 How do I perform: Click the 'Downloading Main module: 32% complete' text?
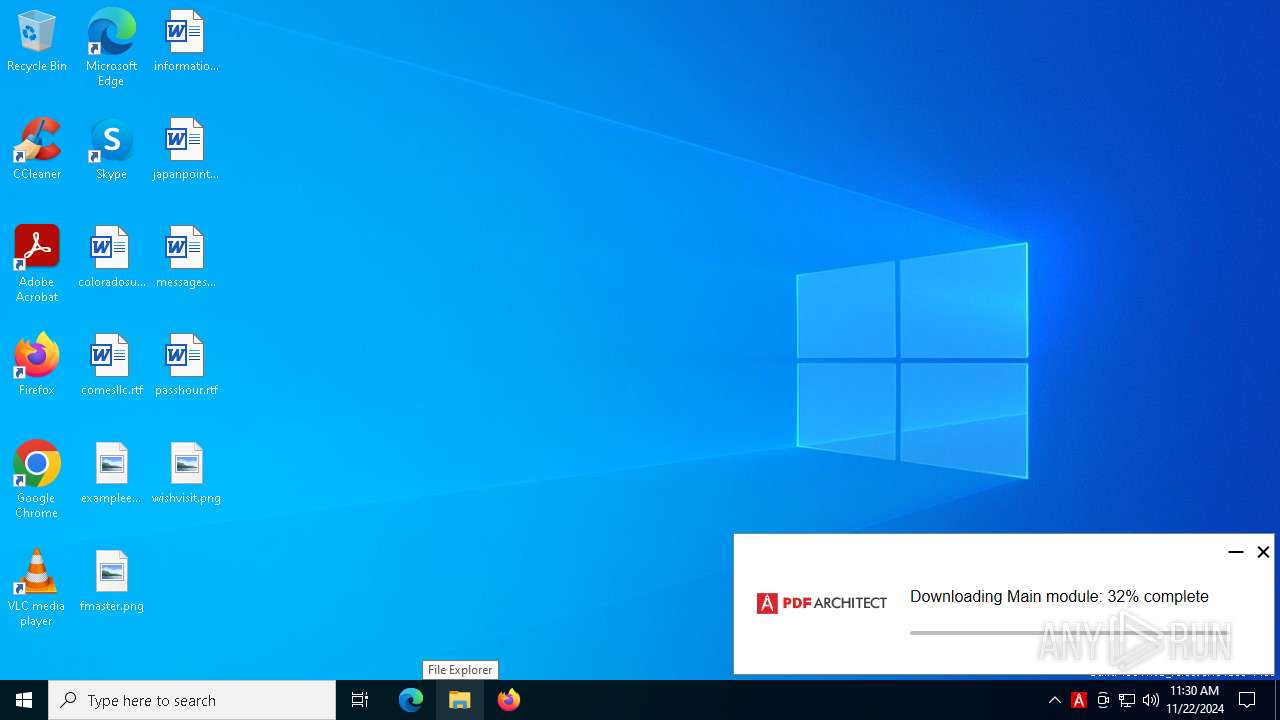(1059, 597)
